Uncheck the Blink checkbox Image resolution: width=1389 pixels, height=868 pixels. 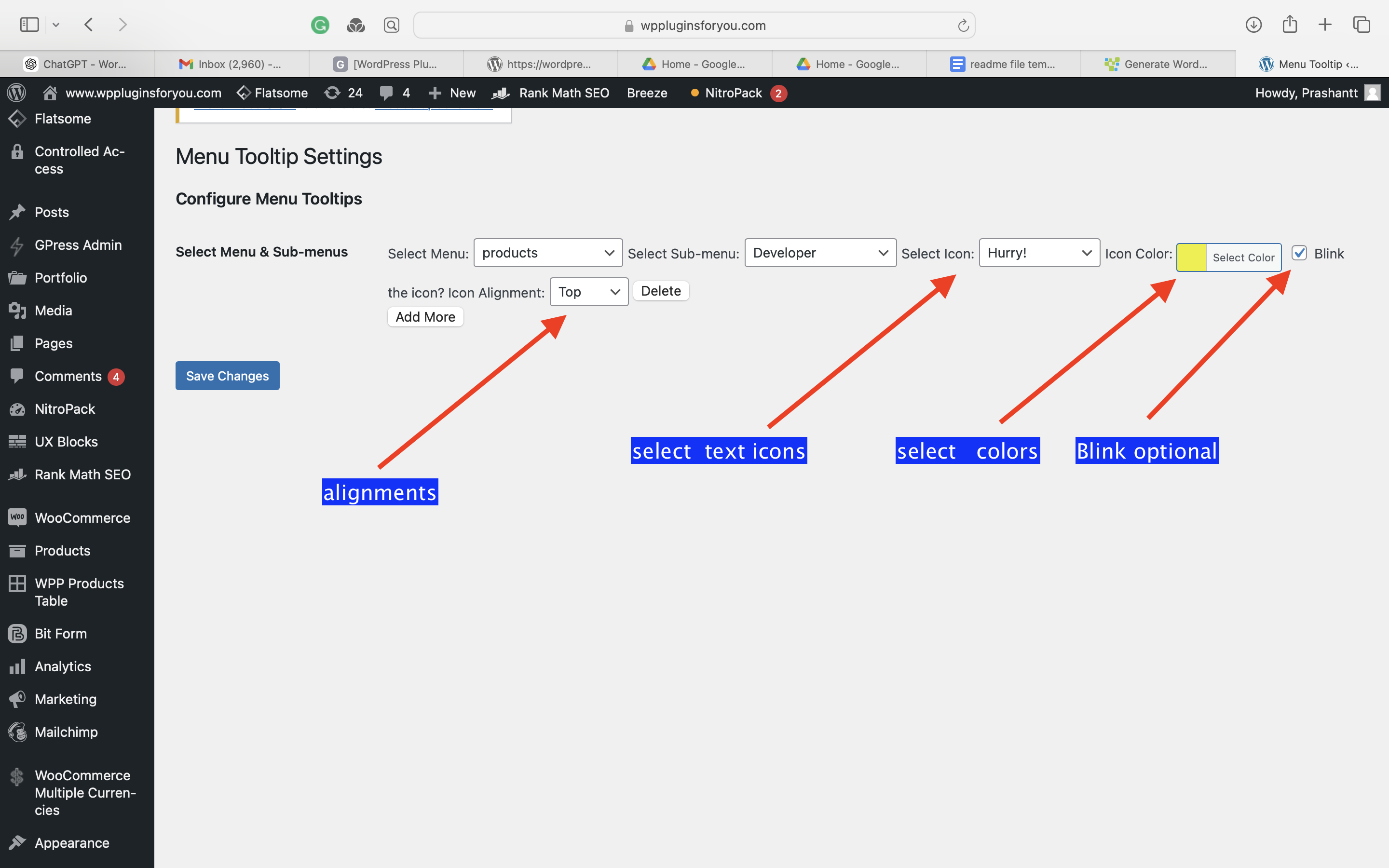[1299, 253]
